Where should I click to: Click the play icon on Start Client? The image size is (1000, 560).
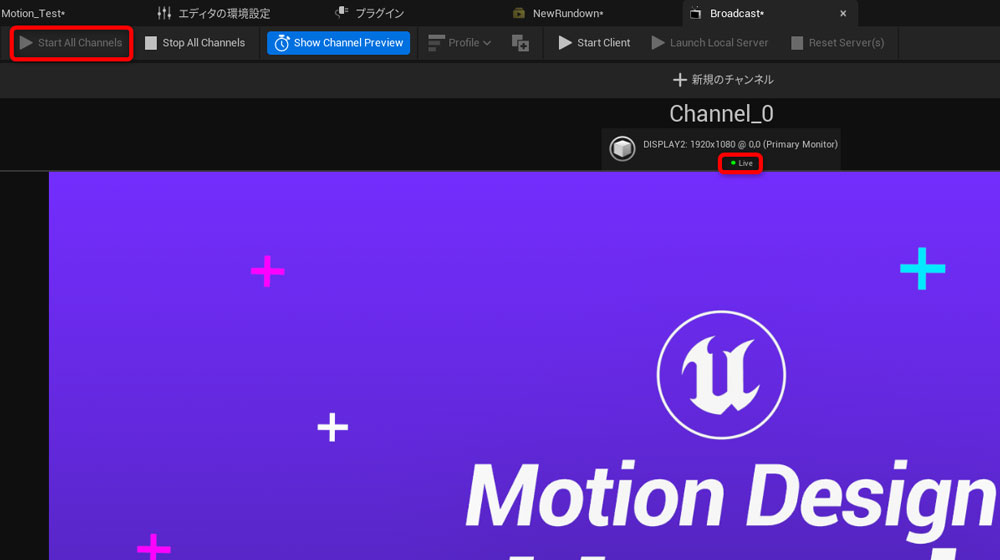[564, 43]
